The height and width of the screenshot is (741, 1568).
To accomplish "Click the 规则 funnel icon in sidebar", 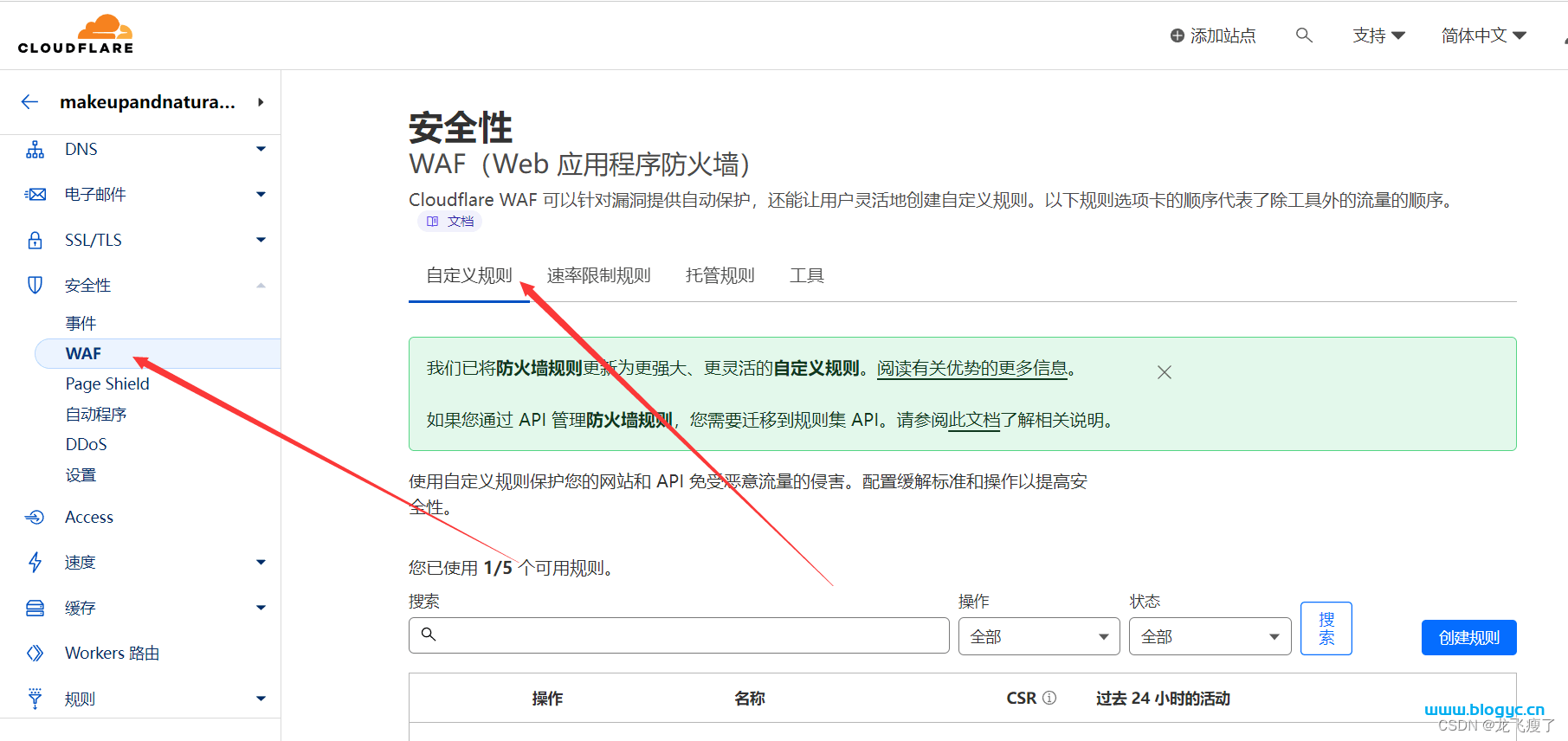I will pos(35,699).
